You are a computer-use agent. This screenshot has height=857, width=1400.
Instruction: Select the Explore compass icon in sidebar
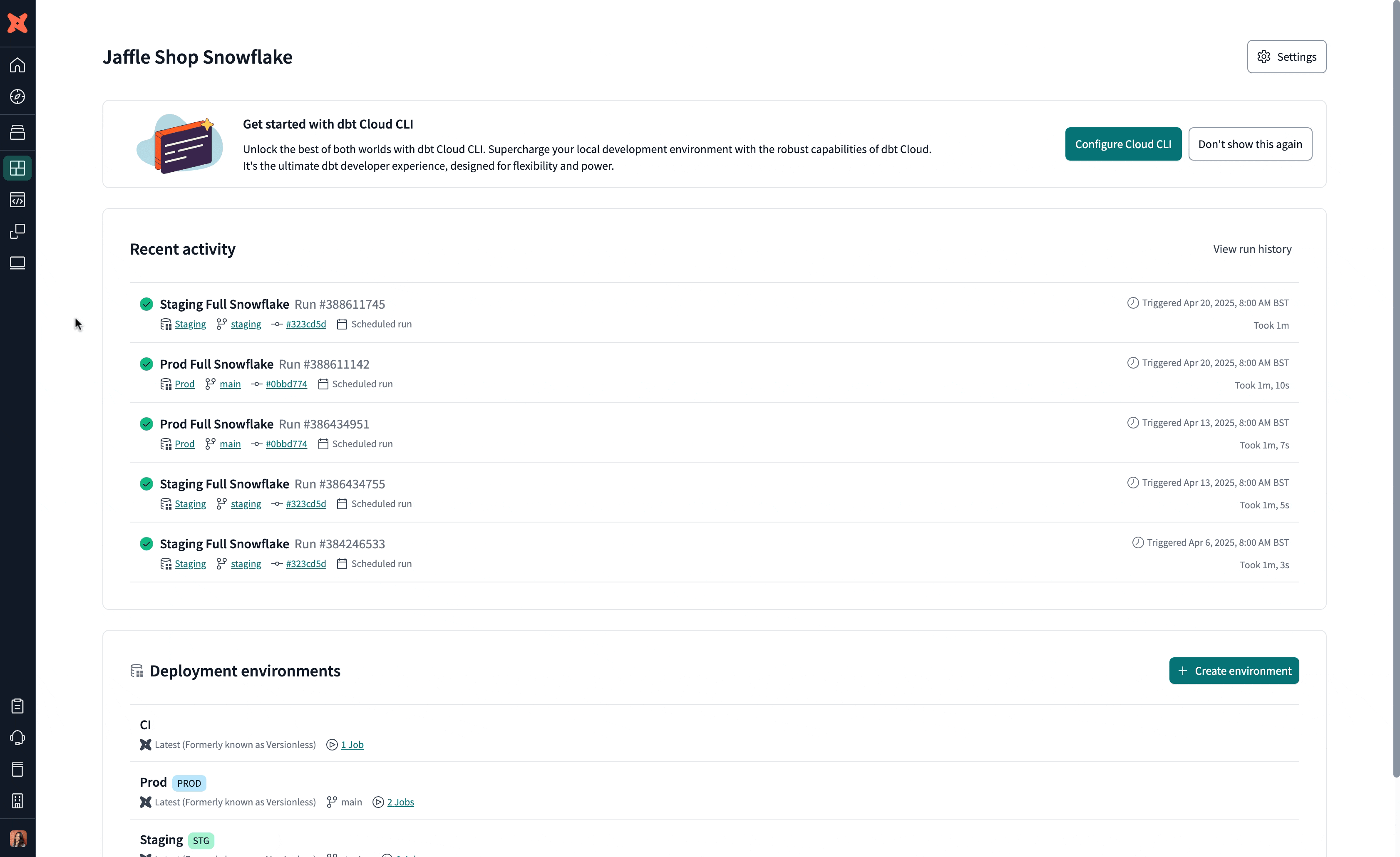pos(17,97)
